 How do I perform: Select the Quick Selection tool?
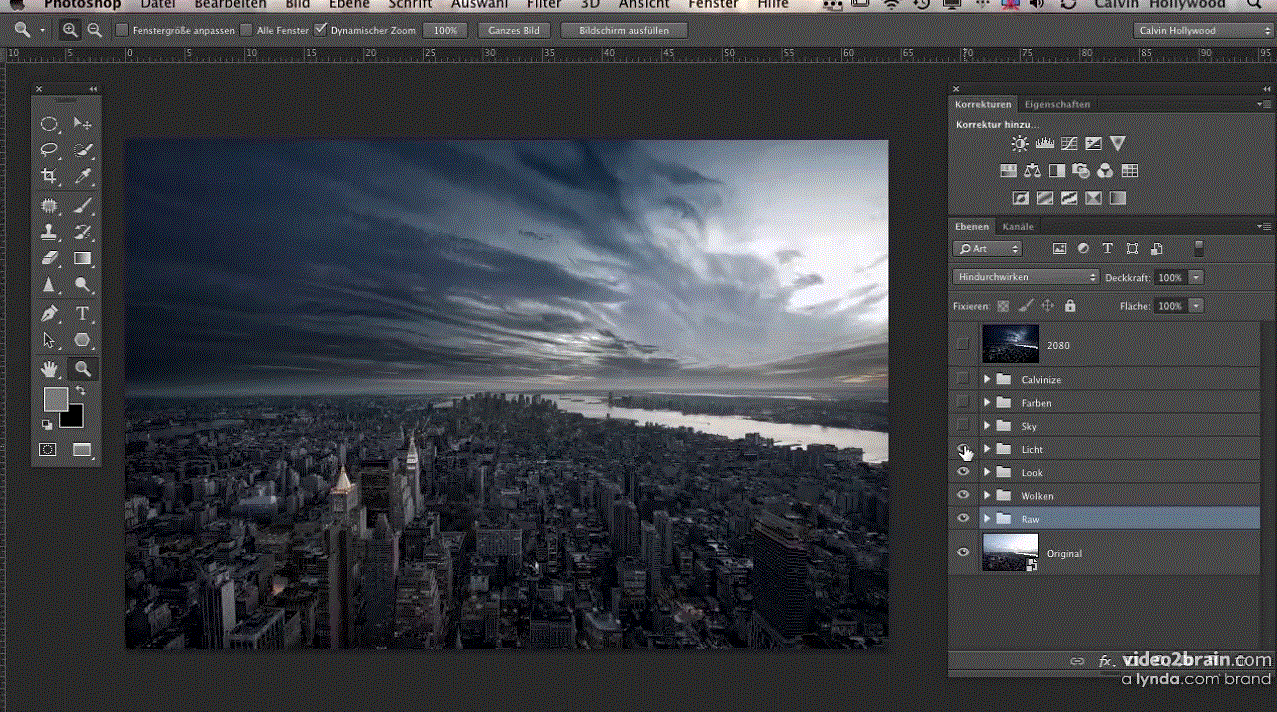(83, 150)
